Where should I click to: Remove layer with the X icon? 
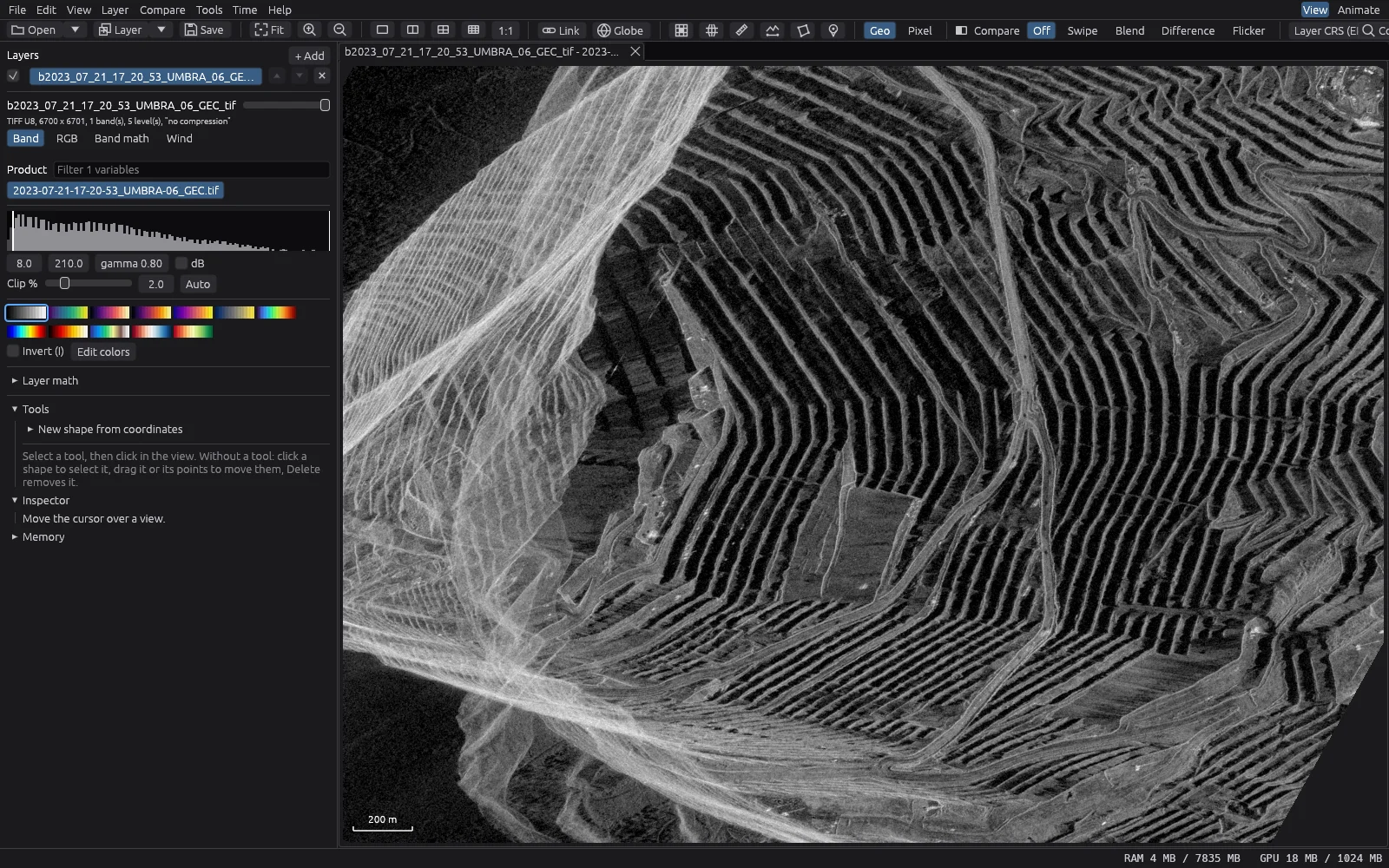[x=322, y=76]
